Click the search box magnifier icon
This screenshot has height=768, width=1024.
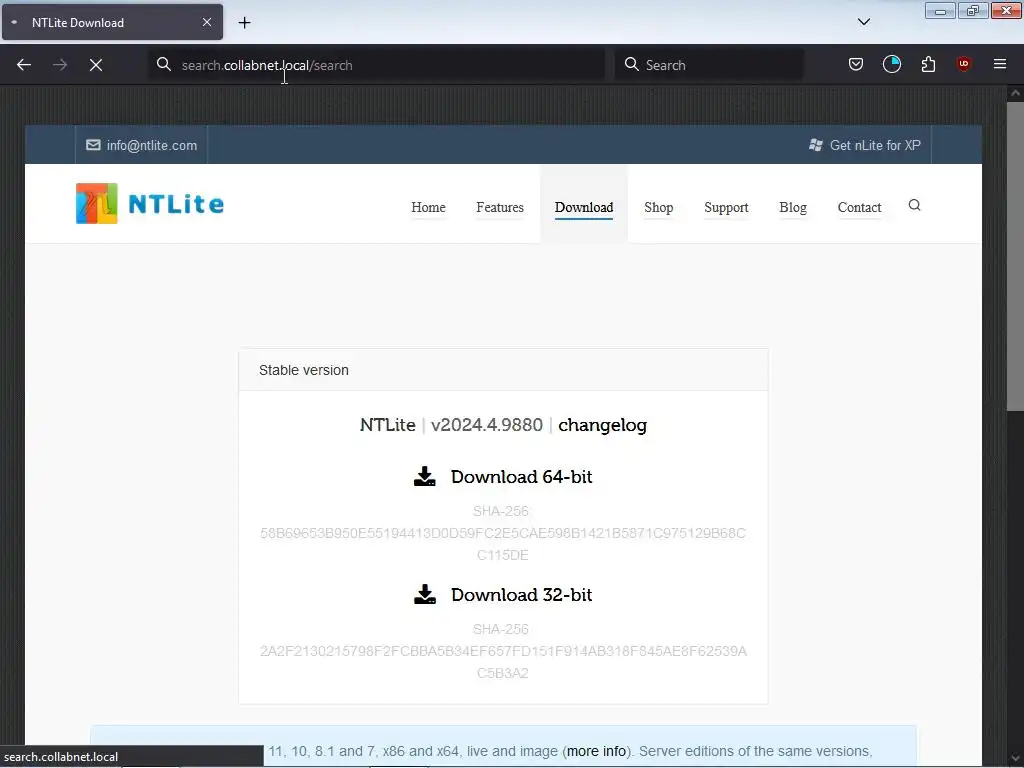632,64
